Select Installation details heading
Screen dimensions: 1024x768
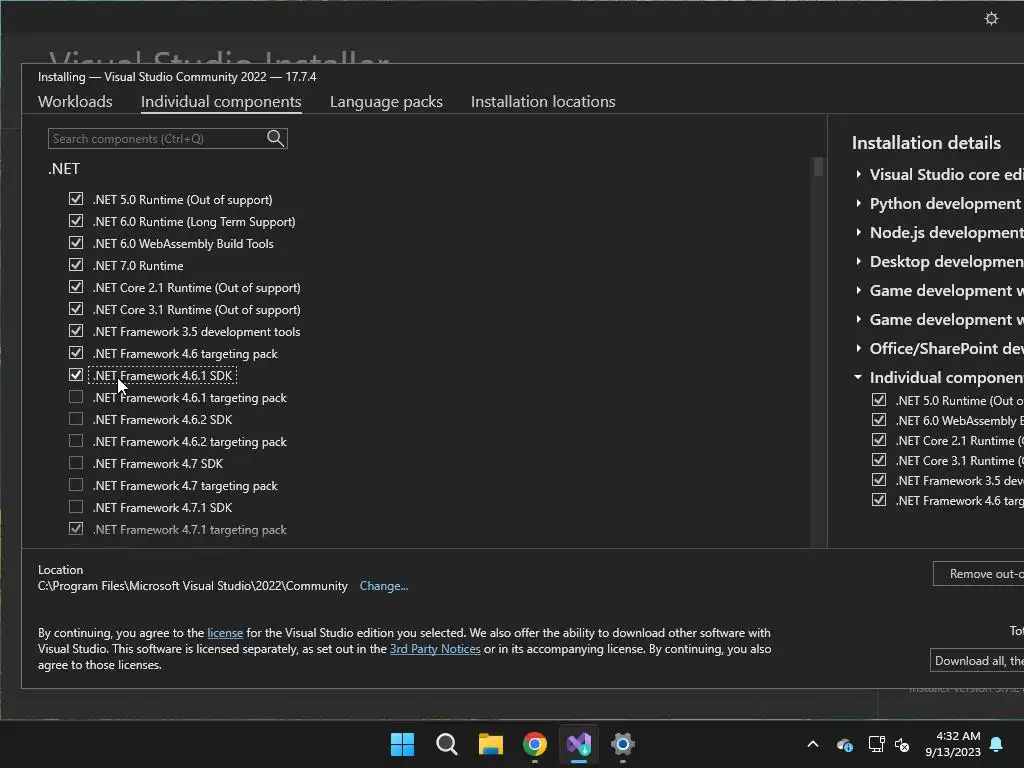(926, 143)
